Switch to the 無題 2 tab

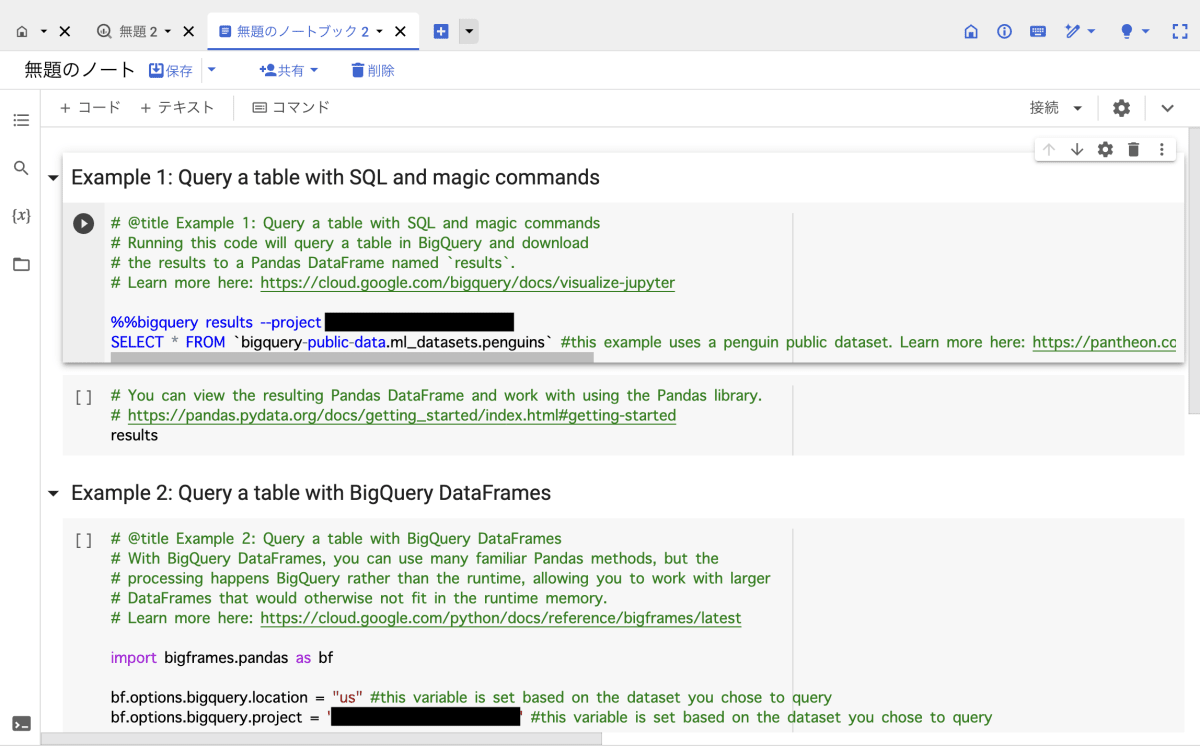click(x=137, y=32)
